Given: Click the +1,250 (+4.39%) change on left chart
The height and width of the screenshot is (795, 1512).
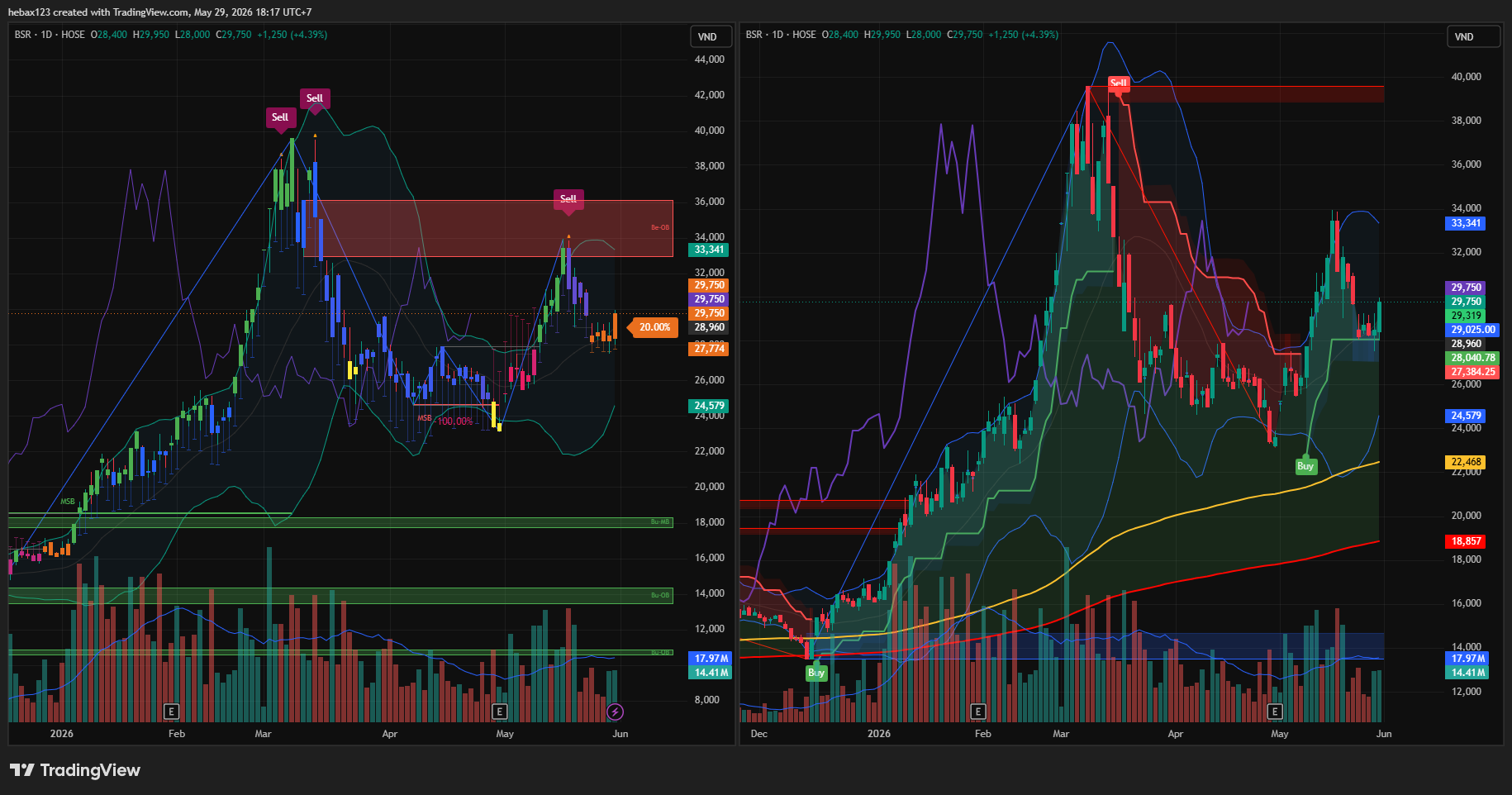Looking at the screenshot, I should (292, 35).
